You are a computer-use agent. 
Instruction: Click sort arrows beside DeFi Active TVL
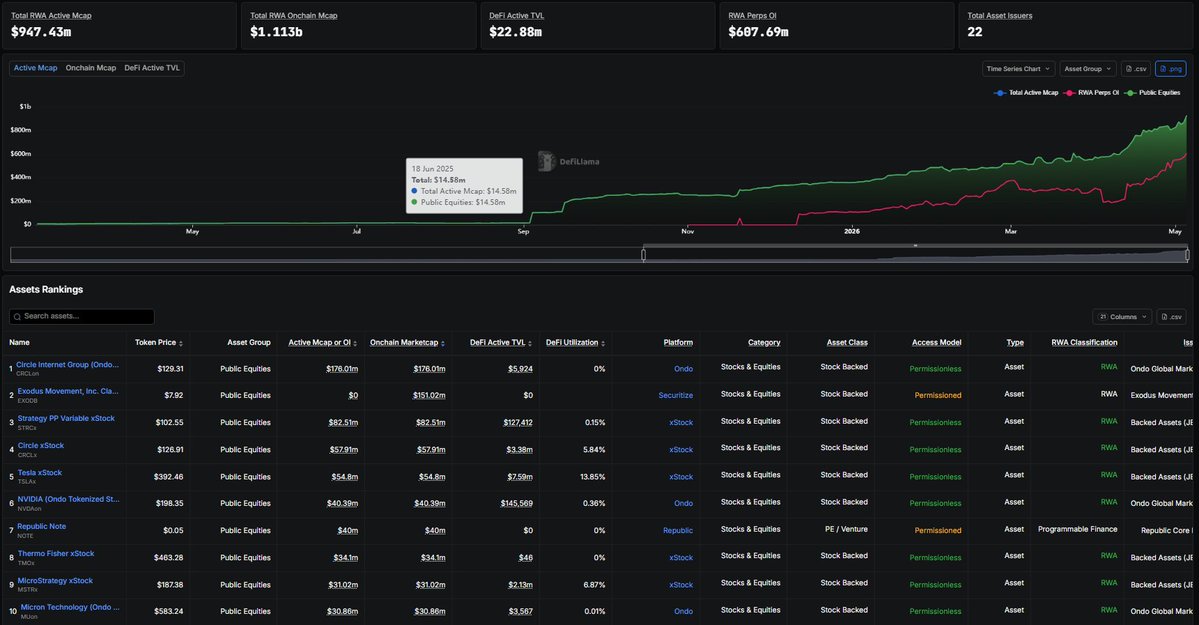[530, 343]
